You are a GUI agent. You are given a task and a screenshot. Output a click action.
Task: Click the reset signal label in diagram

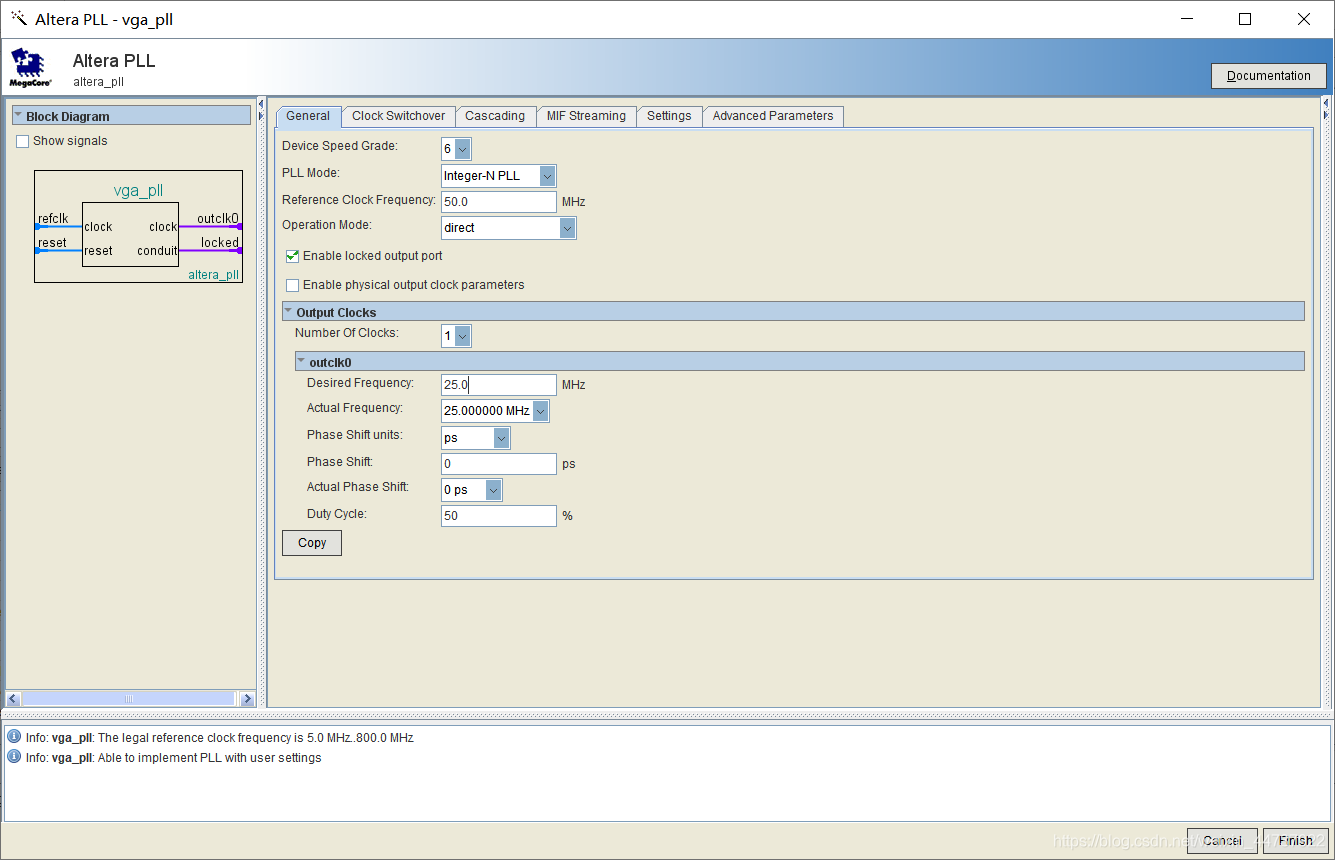coord(52,242)
